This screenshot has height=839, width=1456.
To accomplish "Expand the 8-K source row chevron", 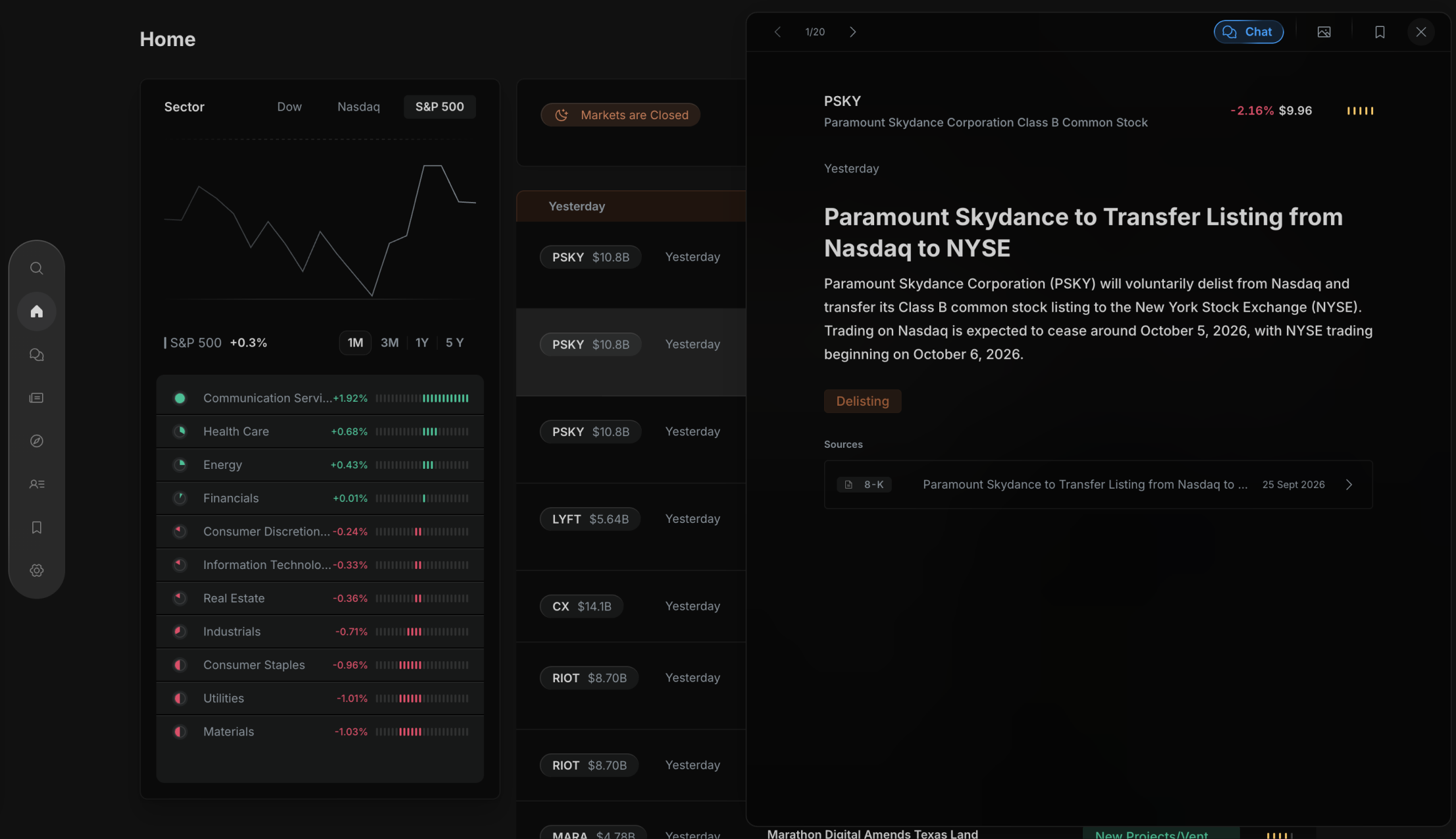I will [1349, 485].
